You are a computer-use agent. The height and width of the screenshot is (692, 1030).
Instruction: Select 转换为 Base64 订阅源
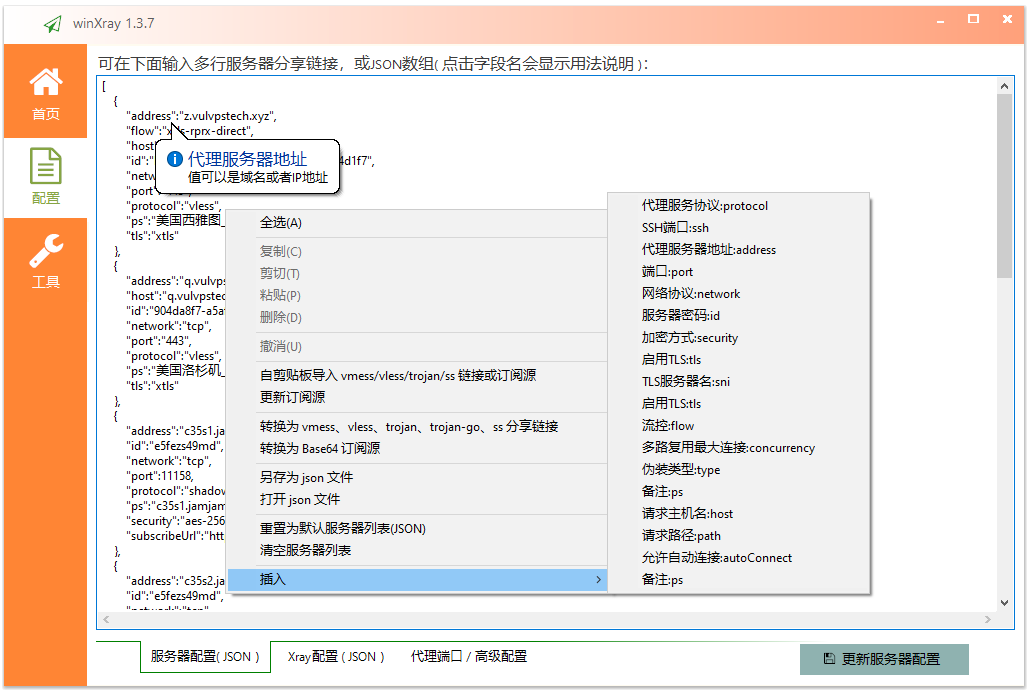(416, 448)
